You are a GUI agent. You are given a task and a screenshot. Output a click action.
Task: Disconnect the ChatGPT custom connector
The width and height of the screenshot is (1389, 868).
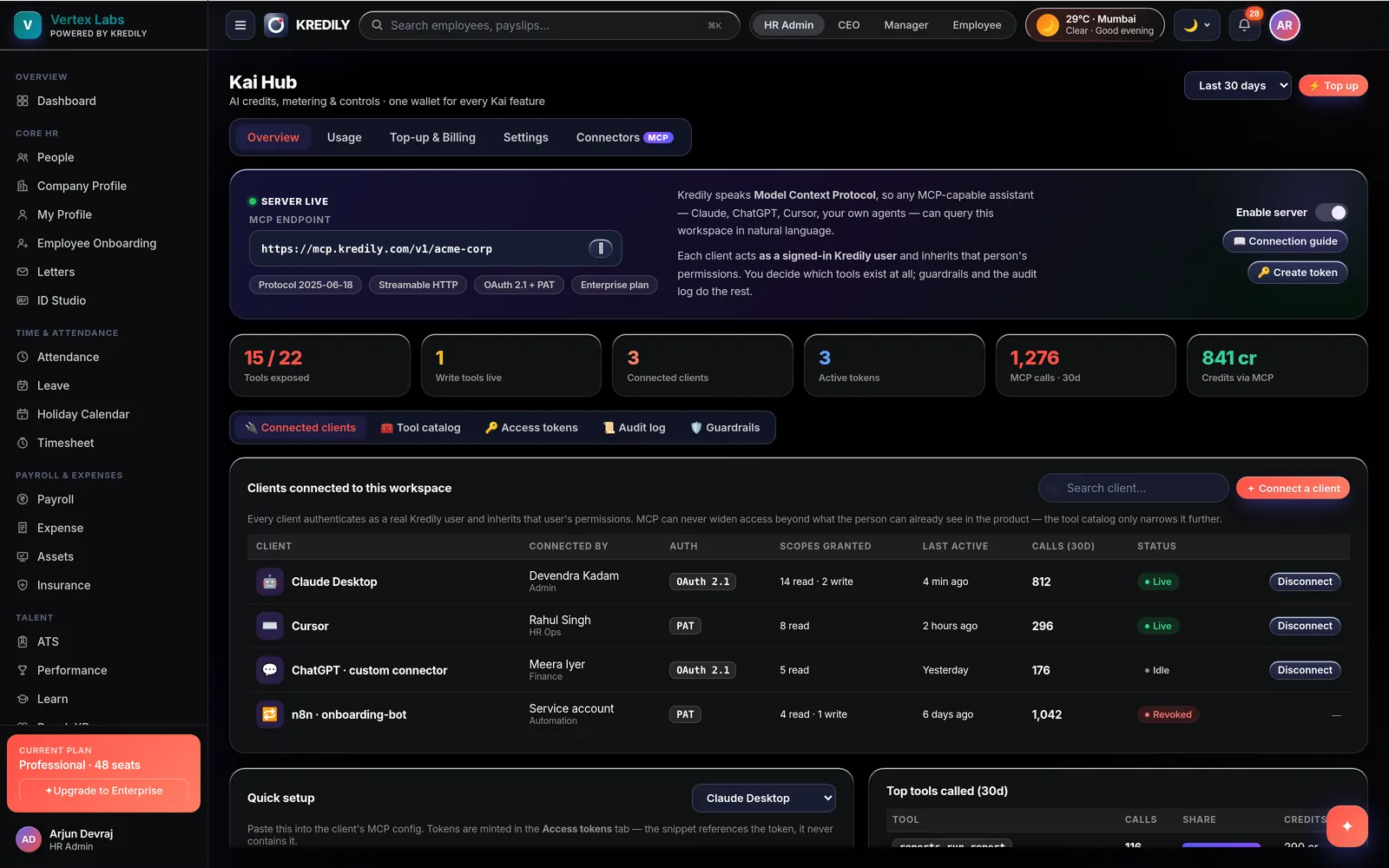coord(1304,670)
